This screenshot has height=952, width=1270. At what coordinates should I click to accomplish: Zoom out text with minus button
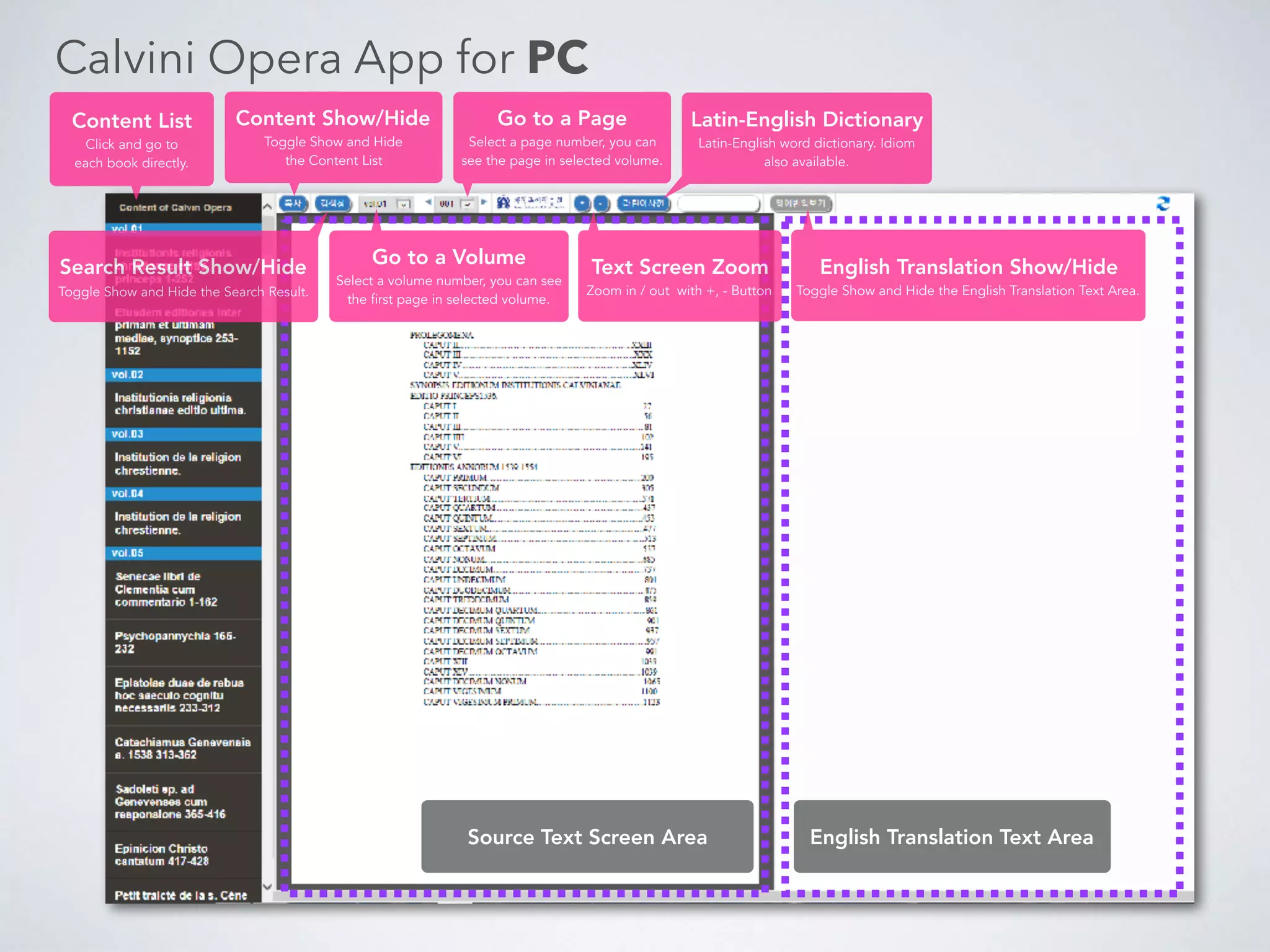601,203
